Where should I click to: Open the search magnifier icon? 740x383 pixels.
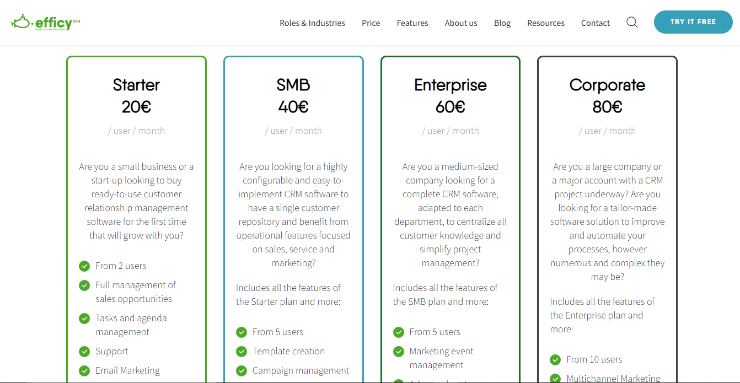[632, 22]
